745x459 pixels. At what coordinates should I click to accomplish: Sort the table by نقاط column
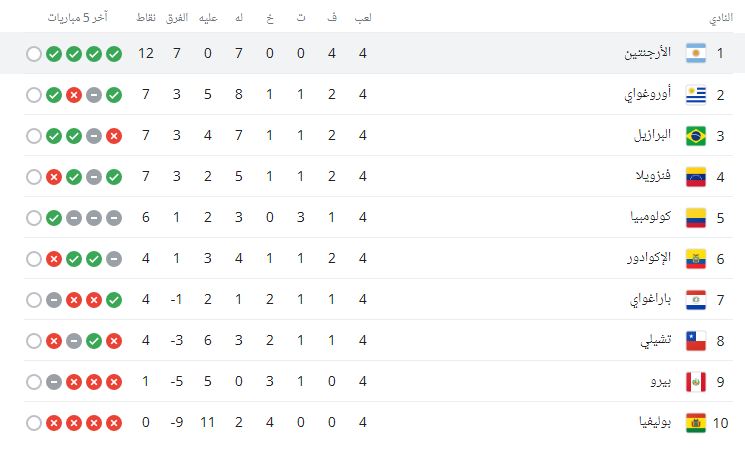tap(146, 19)
